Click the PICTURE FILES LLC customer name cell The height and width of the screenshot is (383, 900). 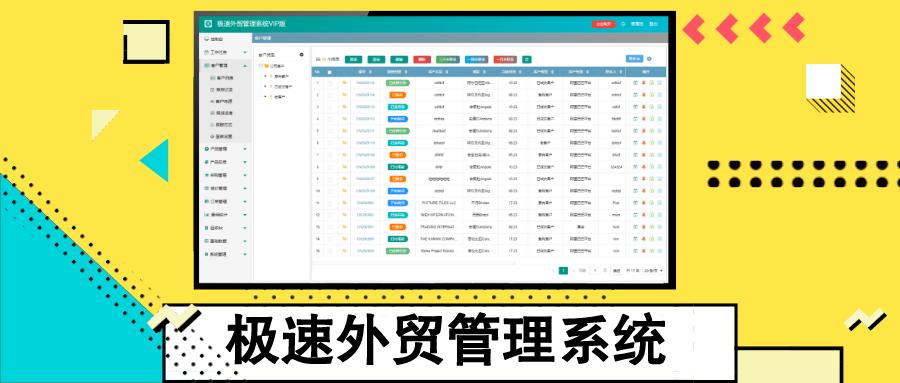point(438,203)
